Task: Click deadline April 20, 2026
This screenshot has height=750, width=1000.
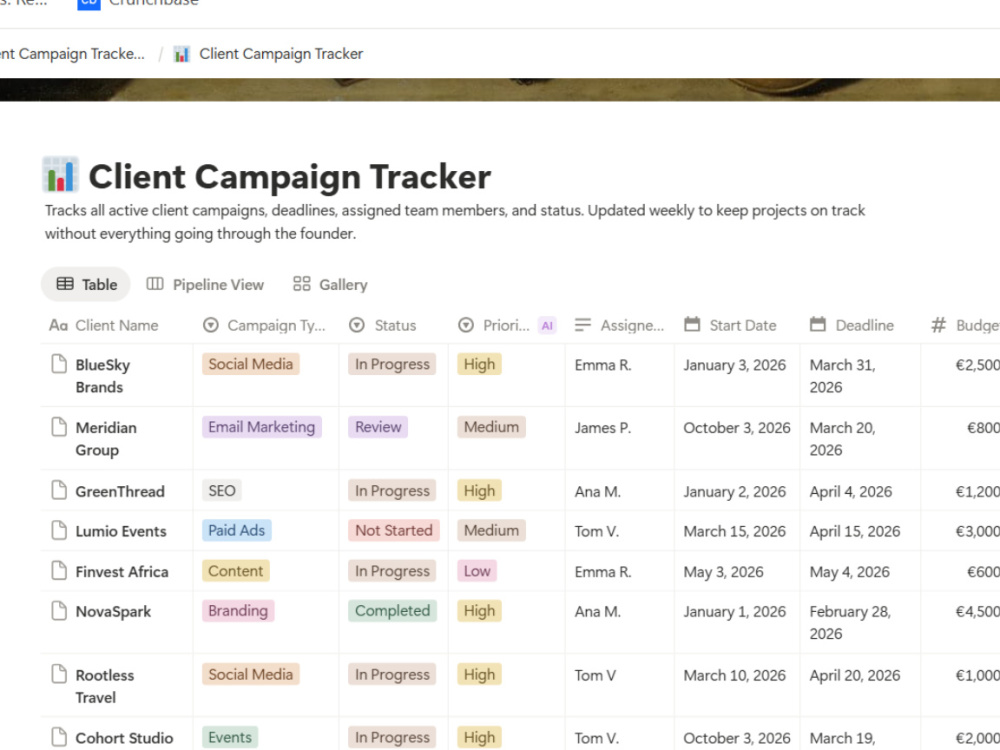Action: click(x=855, y=675)
